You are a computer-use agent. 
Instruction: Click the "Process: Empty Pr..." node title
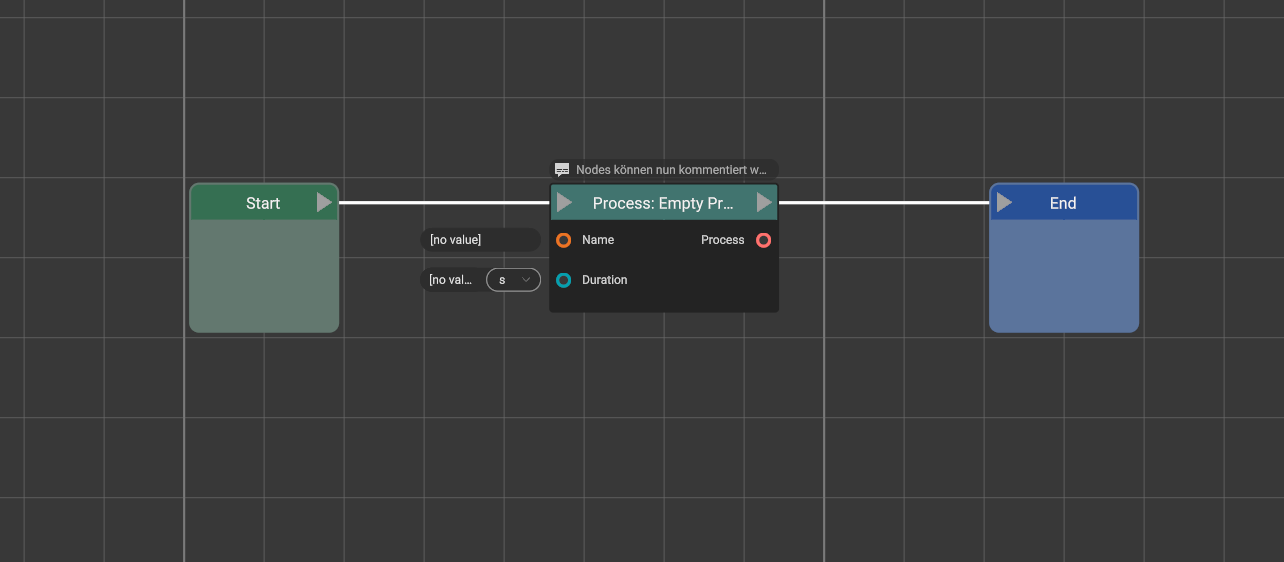click(x=663, y=203)
